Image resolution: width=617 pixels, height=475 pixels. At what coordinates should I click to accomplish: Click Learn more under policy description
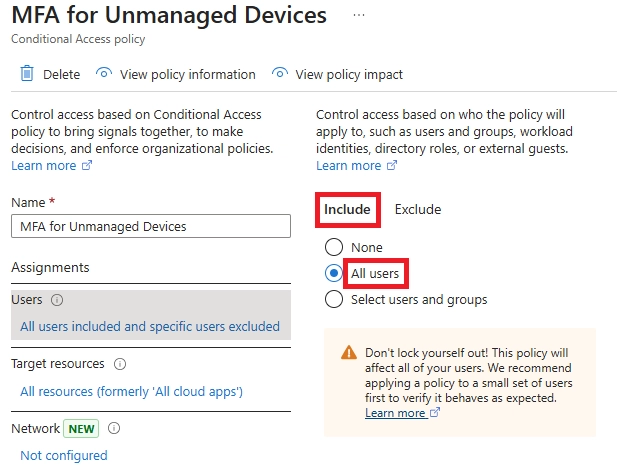click(x=44, y=166)
